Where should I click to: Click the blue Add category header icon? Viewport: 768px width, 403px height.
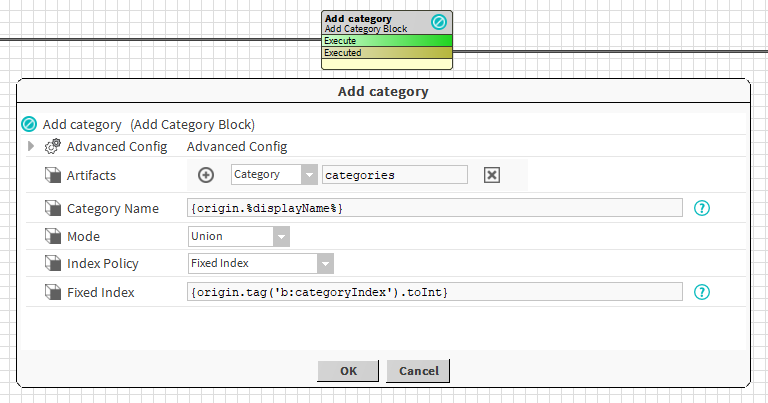tap(29, 125)
